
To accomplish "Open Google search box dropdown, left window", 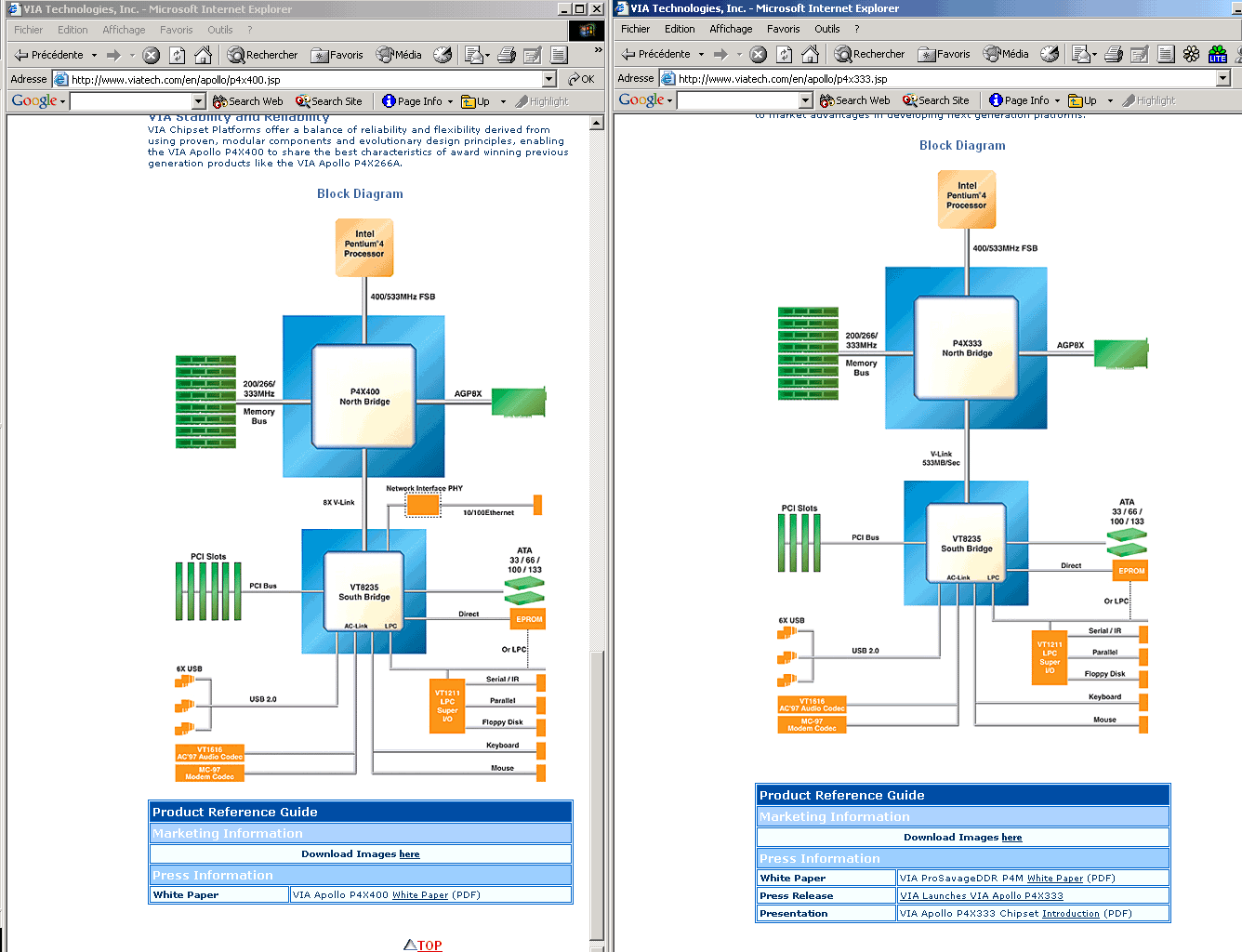I will point(198,101).
